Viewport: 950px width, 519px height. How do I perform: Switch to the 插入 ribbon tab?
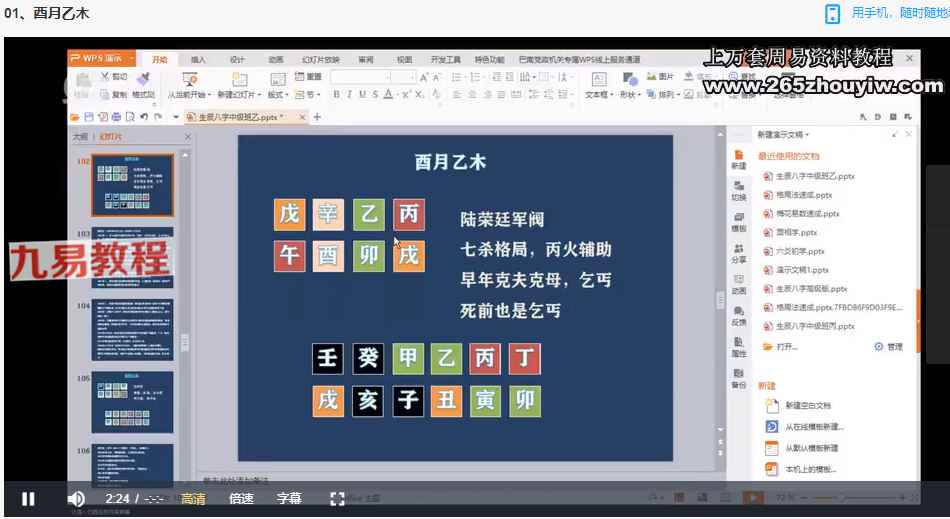click(198, 60)
